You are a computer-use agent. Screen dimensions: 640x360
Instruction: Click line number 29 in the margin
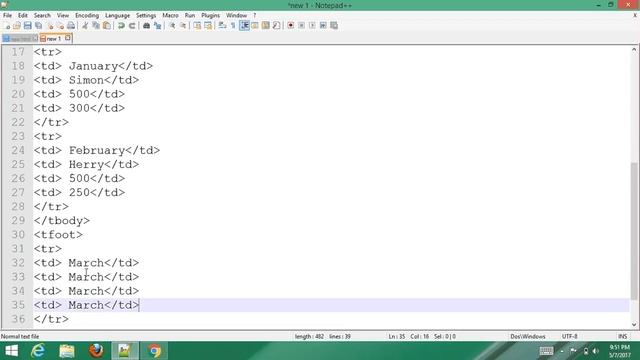18,221
